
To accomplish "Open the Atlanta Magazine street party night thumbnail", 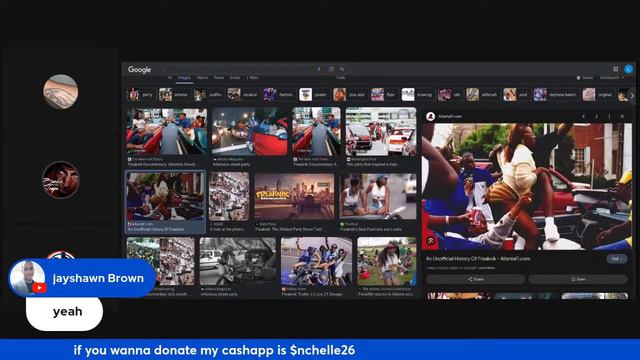I will pyautogui.click(x=249, y=132).
